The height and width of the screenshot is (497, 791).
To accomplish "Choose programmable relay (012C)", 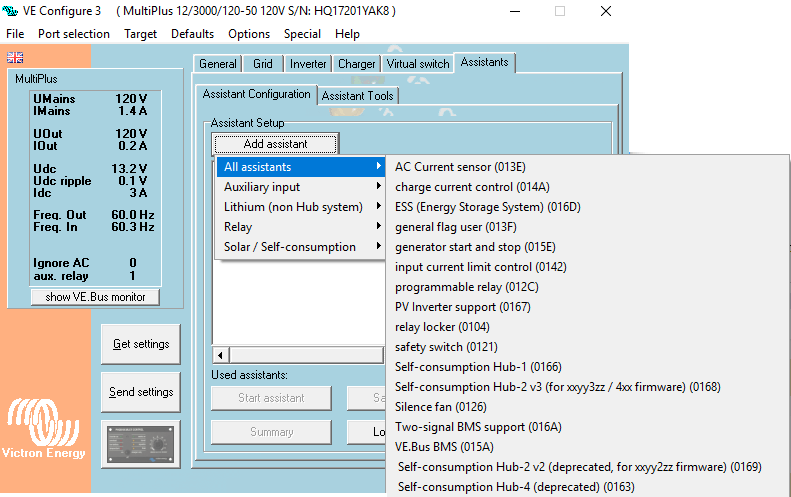I will pos(588,287).
